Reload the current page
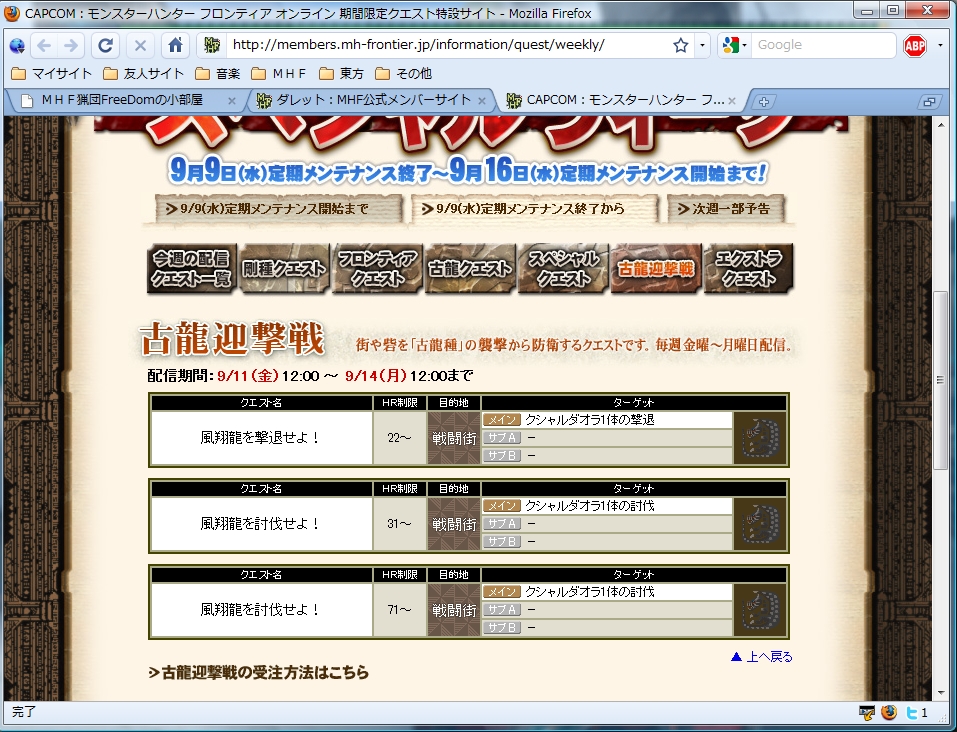 coord(105,45)
